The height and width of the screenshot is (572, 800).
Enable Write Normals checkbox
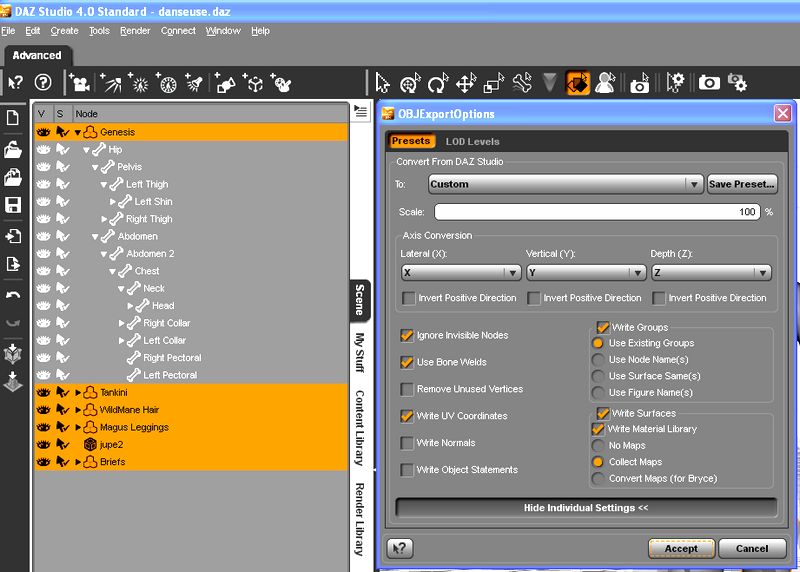[407, 443]
